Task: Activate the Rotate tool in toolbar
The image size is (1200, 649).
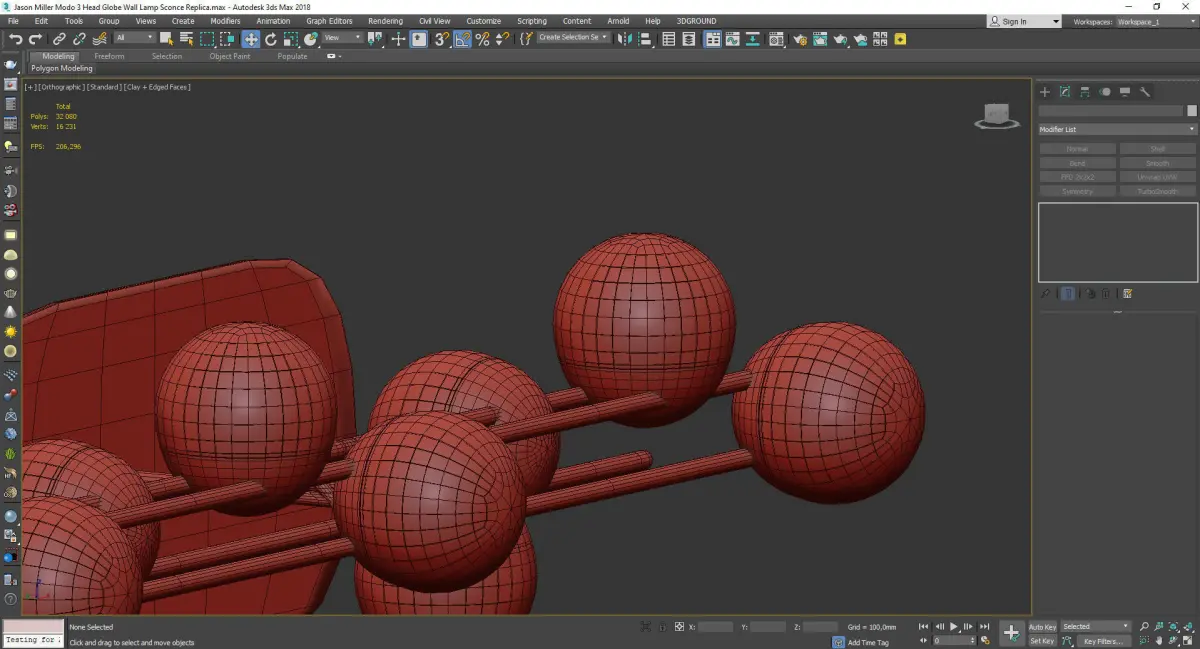Action: point(271,39)
